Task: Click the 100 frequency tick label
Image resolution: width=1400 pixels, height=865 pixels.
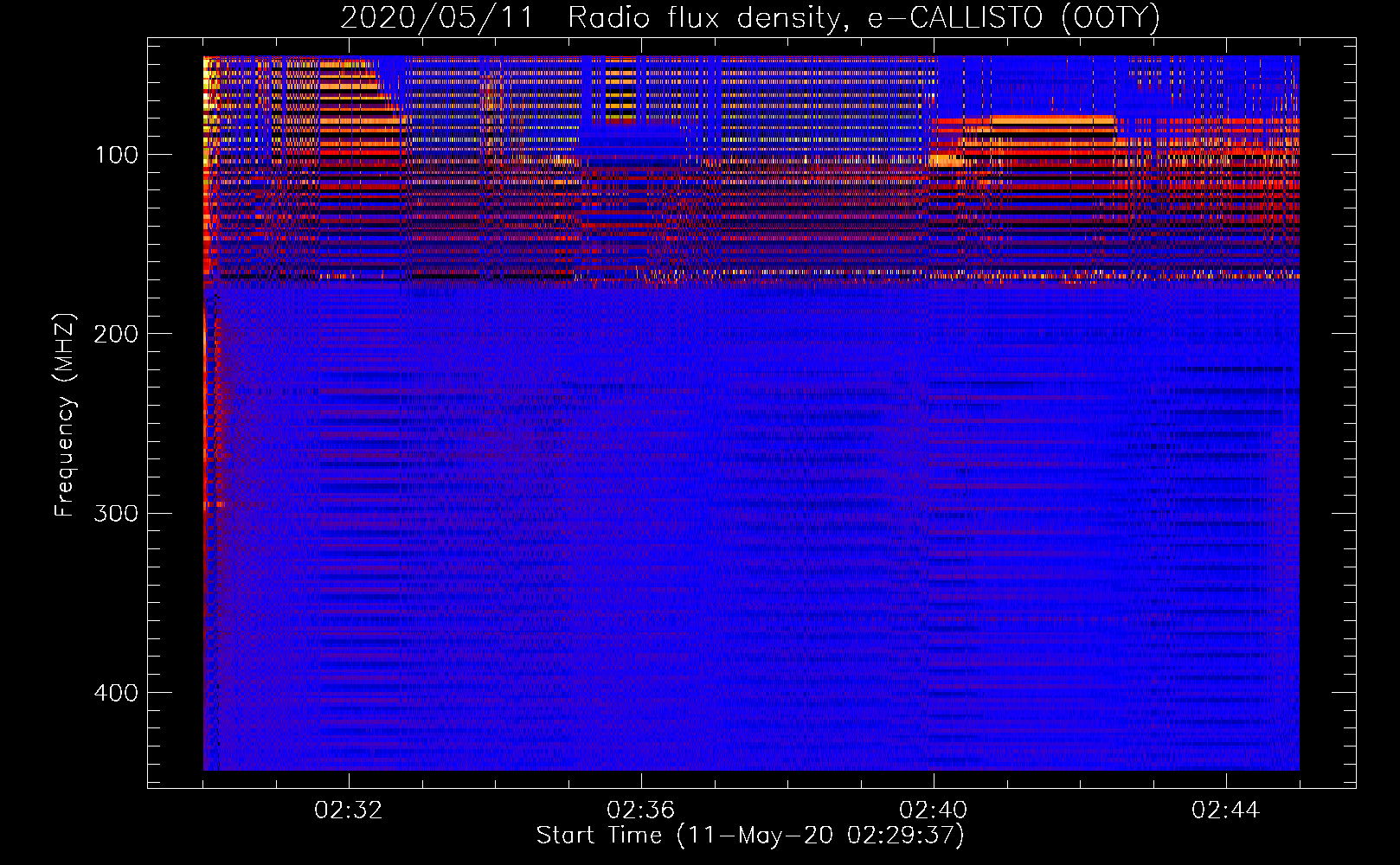Action: pos(117,156)
